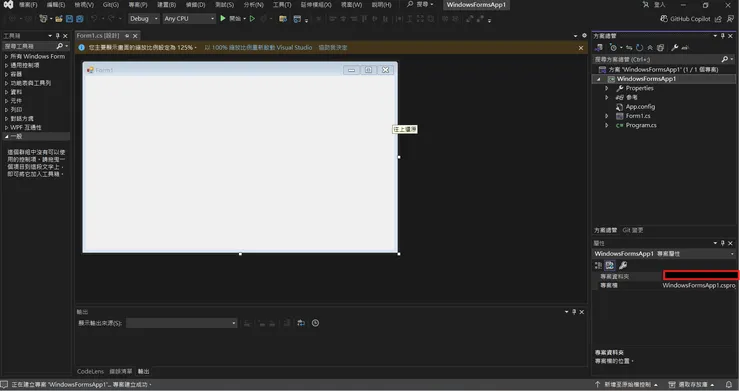Click Solution Explorer collapse all icon
Screen dimensions: 740x391
tap(650, 47)
